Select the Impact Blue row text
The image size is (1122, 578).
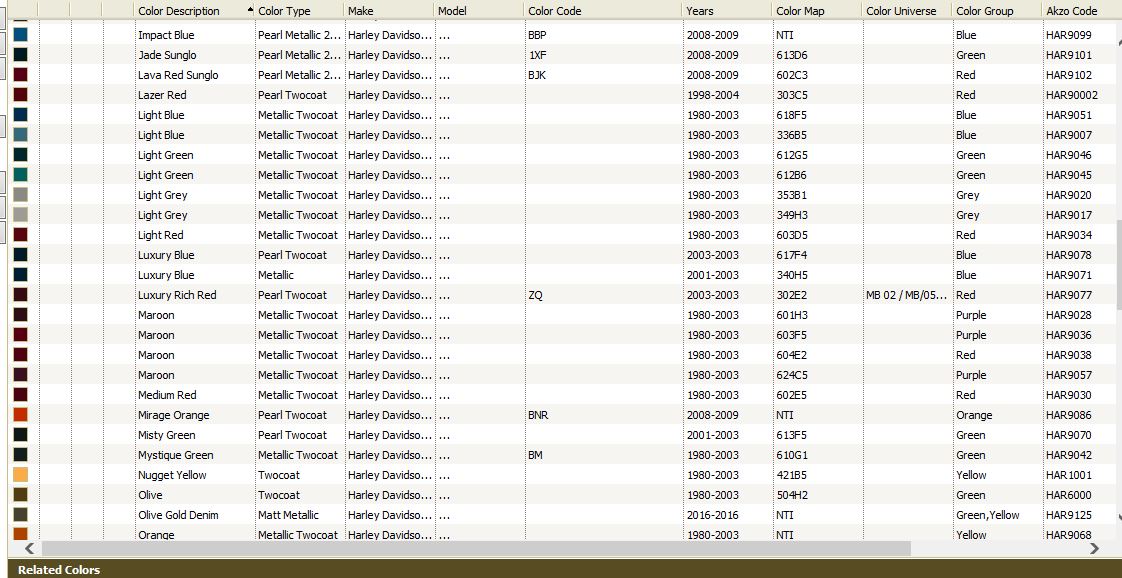[166, 35]
